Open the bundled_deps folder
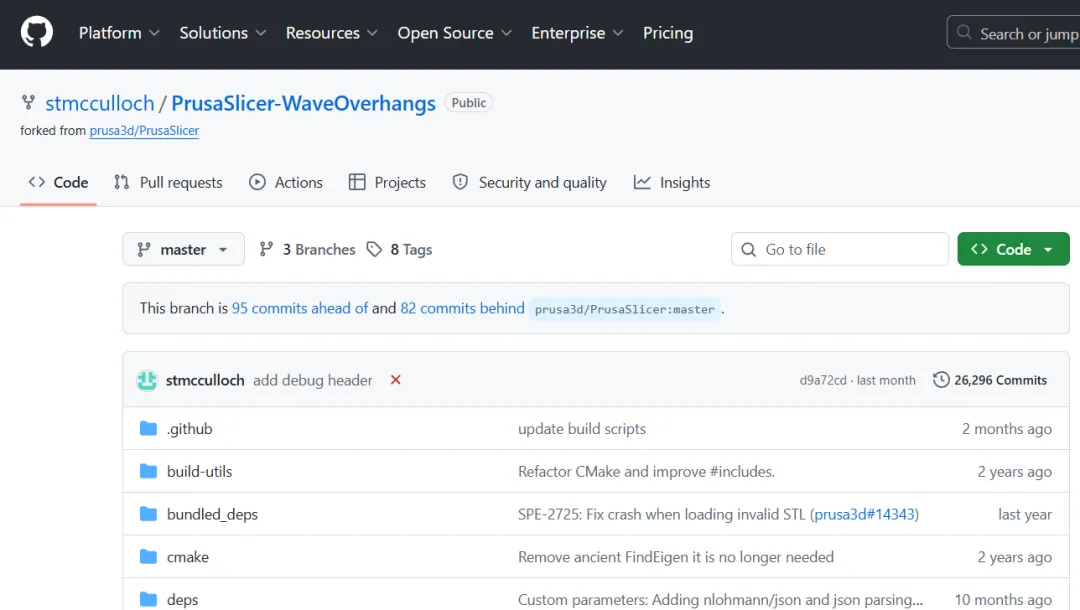Image resolution: width=1080 pixels, height=610 pixels. coord(212,514)
